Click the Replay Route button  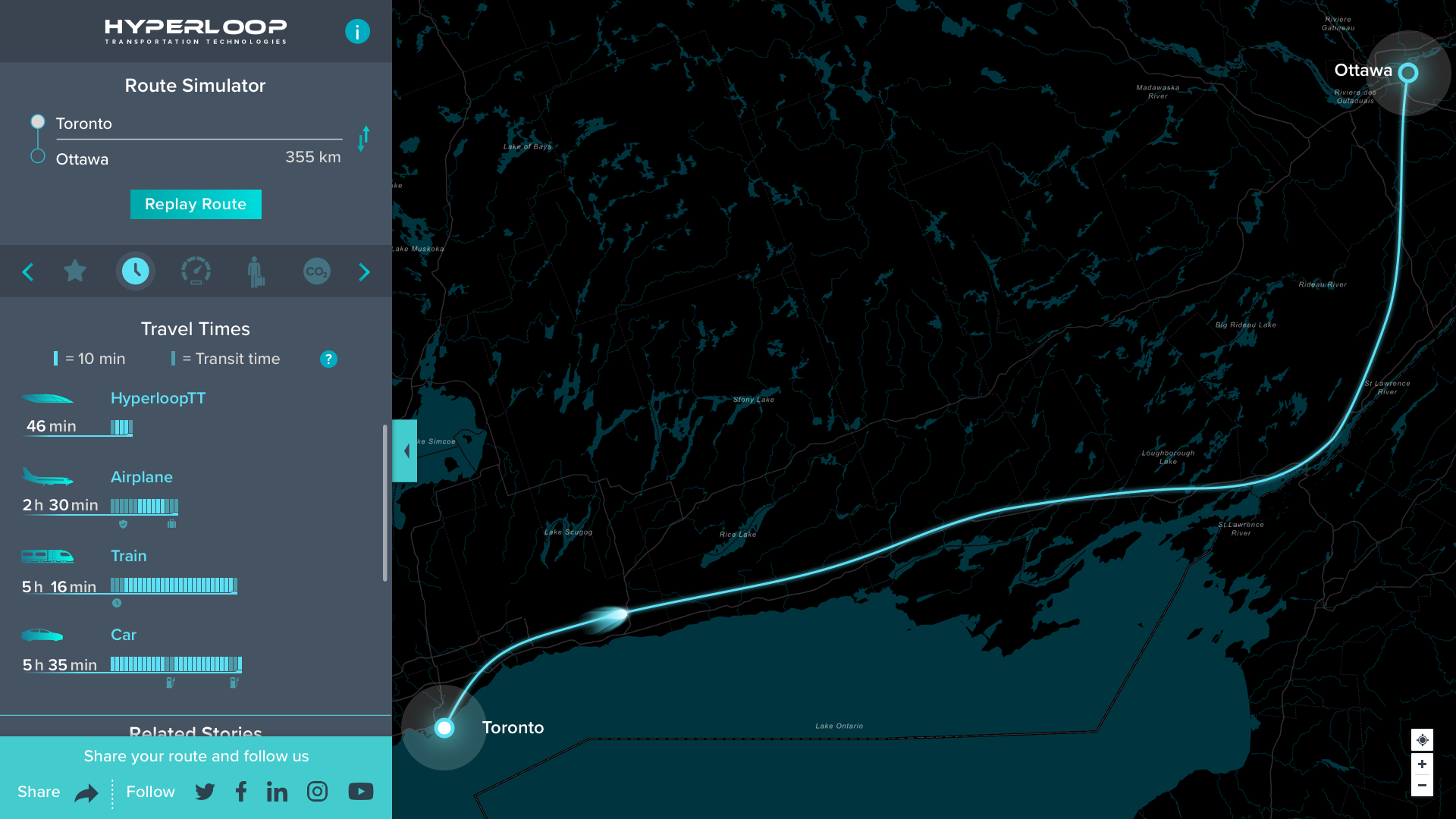[196, 204]
